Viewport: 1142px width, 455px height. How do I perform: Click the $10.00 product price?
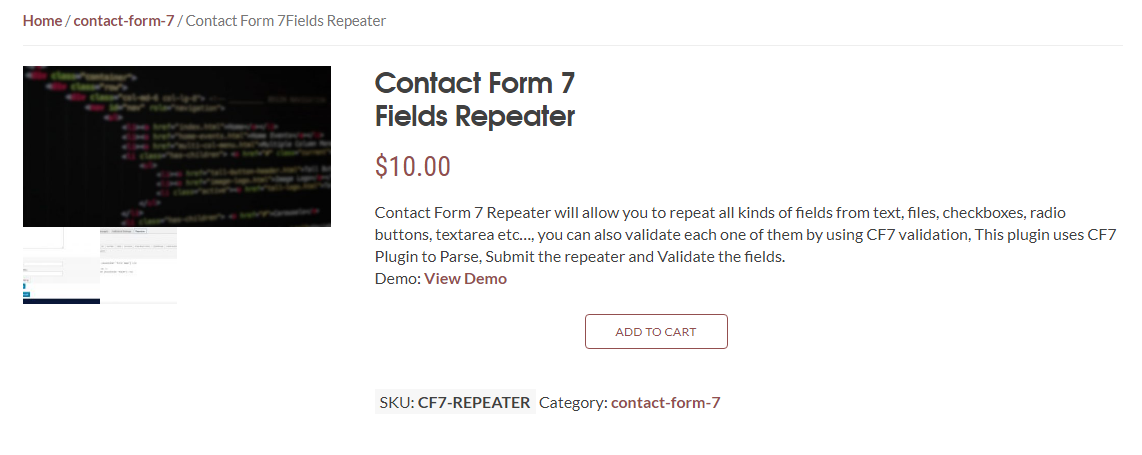[x=413, y=166]
